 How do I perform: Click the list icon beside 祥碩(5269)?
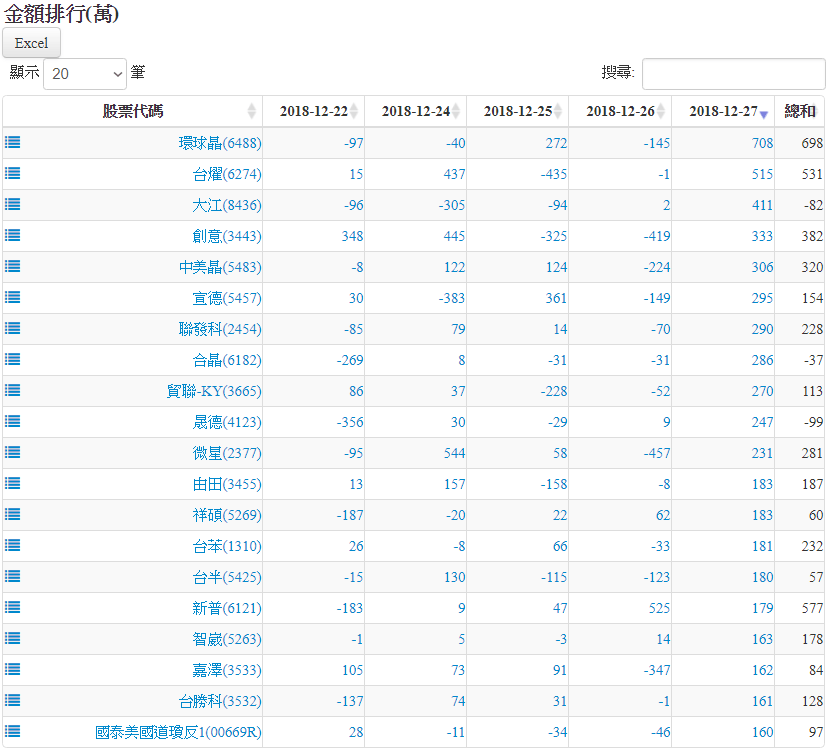click(x=12, y=515)
